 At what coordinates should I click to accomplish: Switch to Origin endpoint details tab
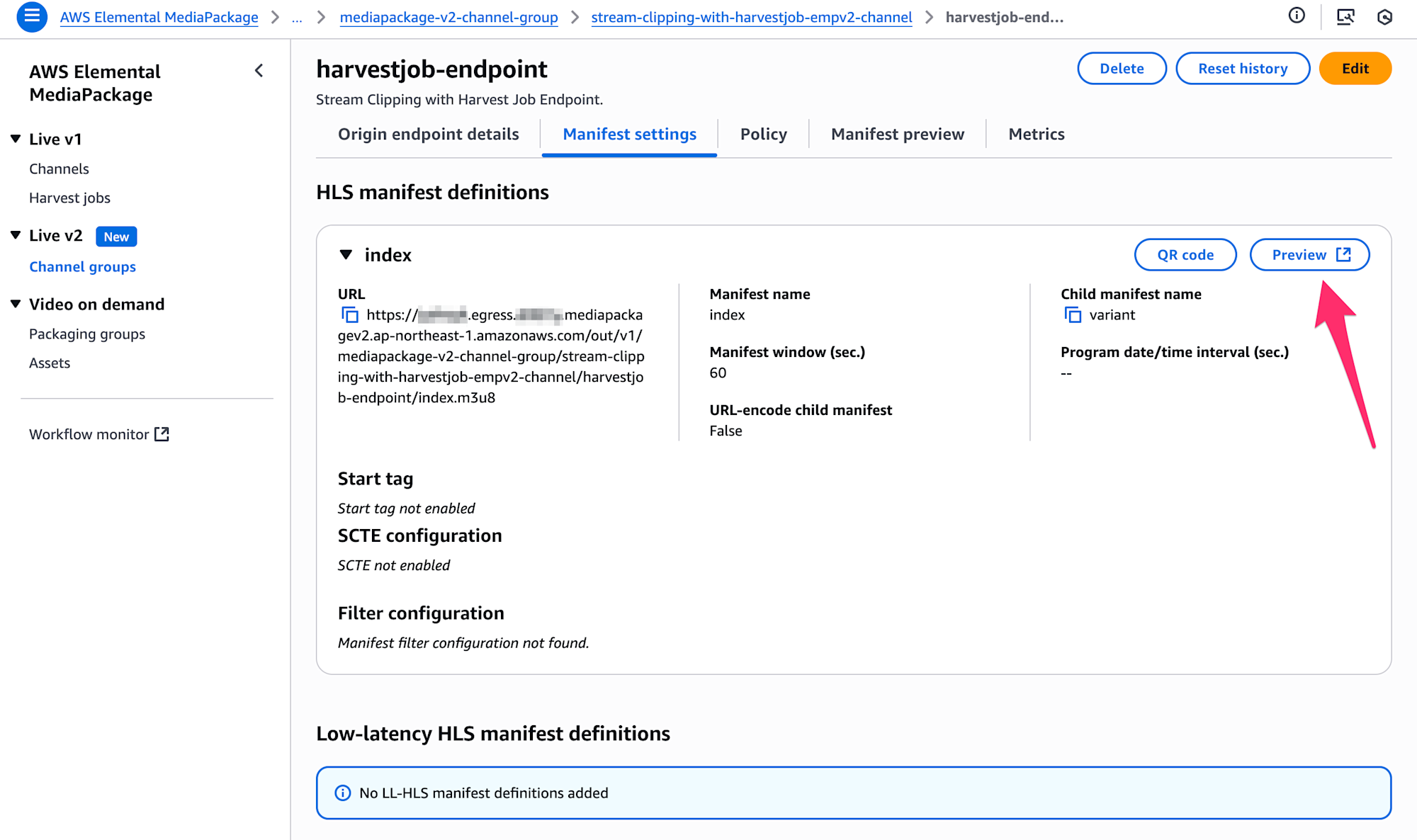point(428,134)
